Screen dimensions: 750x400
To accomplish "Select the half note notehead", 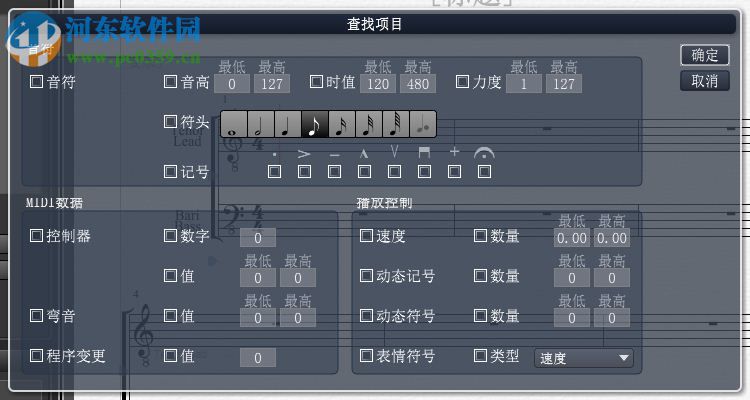I will [261, 124].
